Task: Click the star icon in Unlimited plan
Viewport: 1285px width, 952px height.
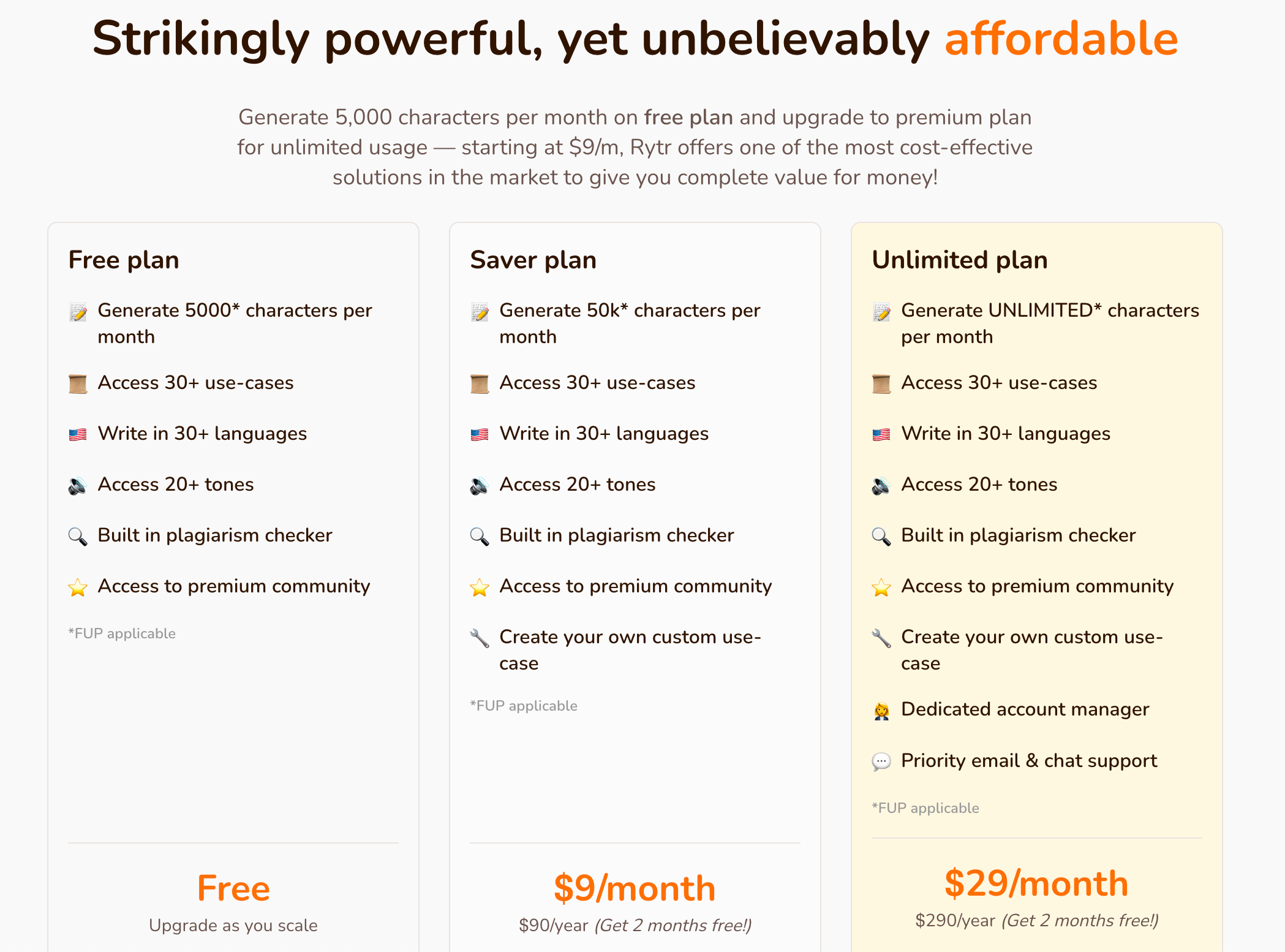Action: (881, 587)
